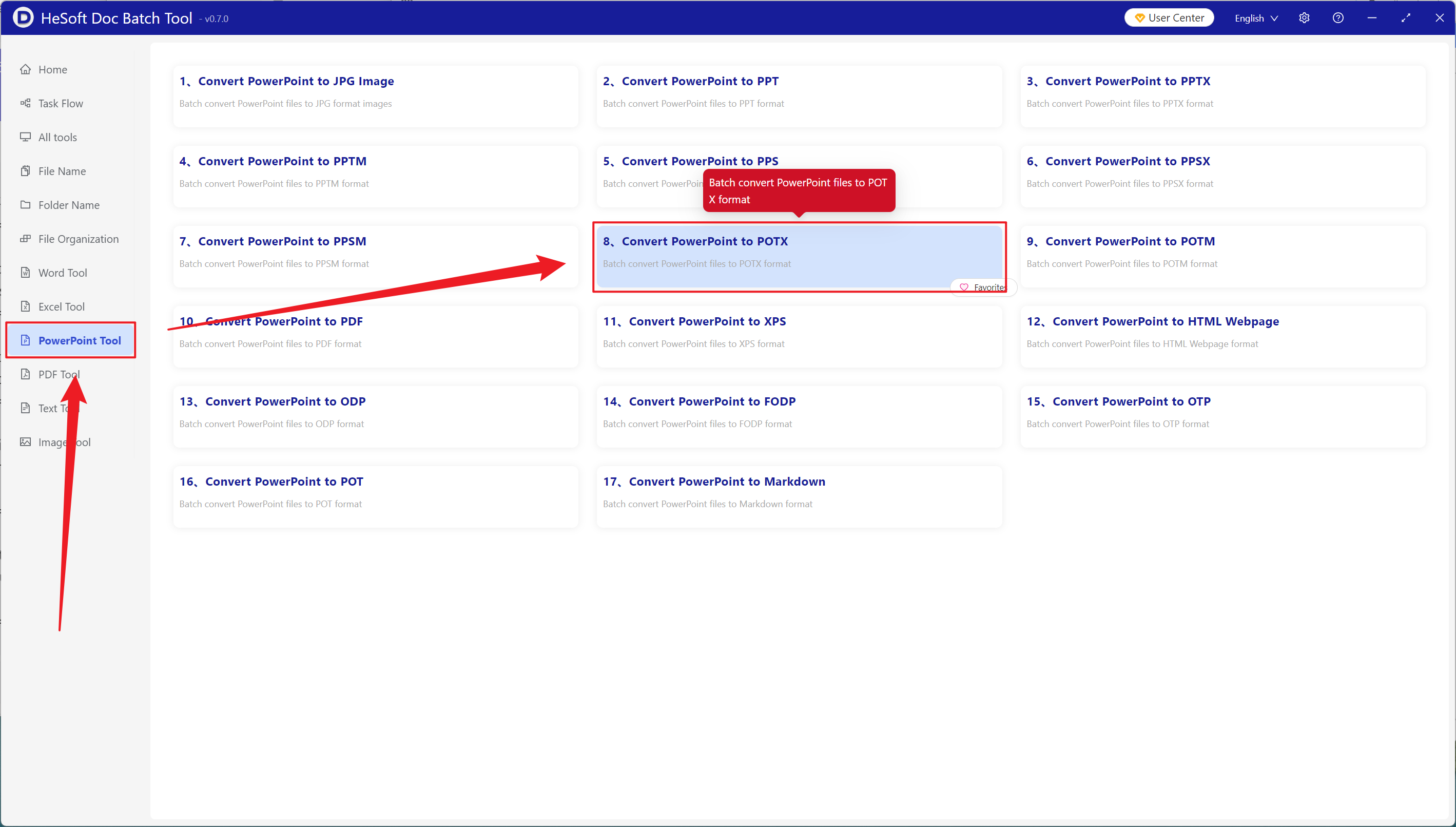Image resolution: width=1456 pixels, height=827 pixels.
Task: Select Convert PowerPoint to PPSM card
Action: pos(375,256)
